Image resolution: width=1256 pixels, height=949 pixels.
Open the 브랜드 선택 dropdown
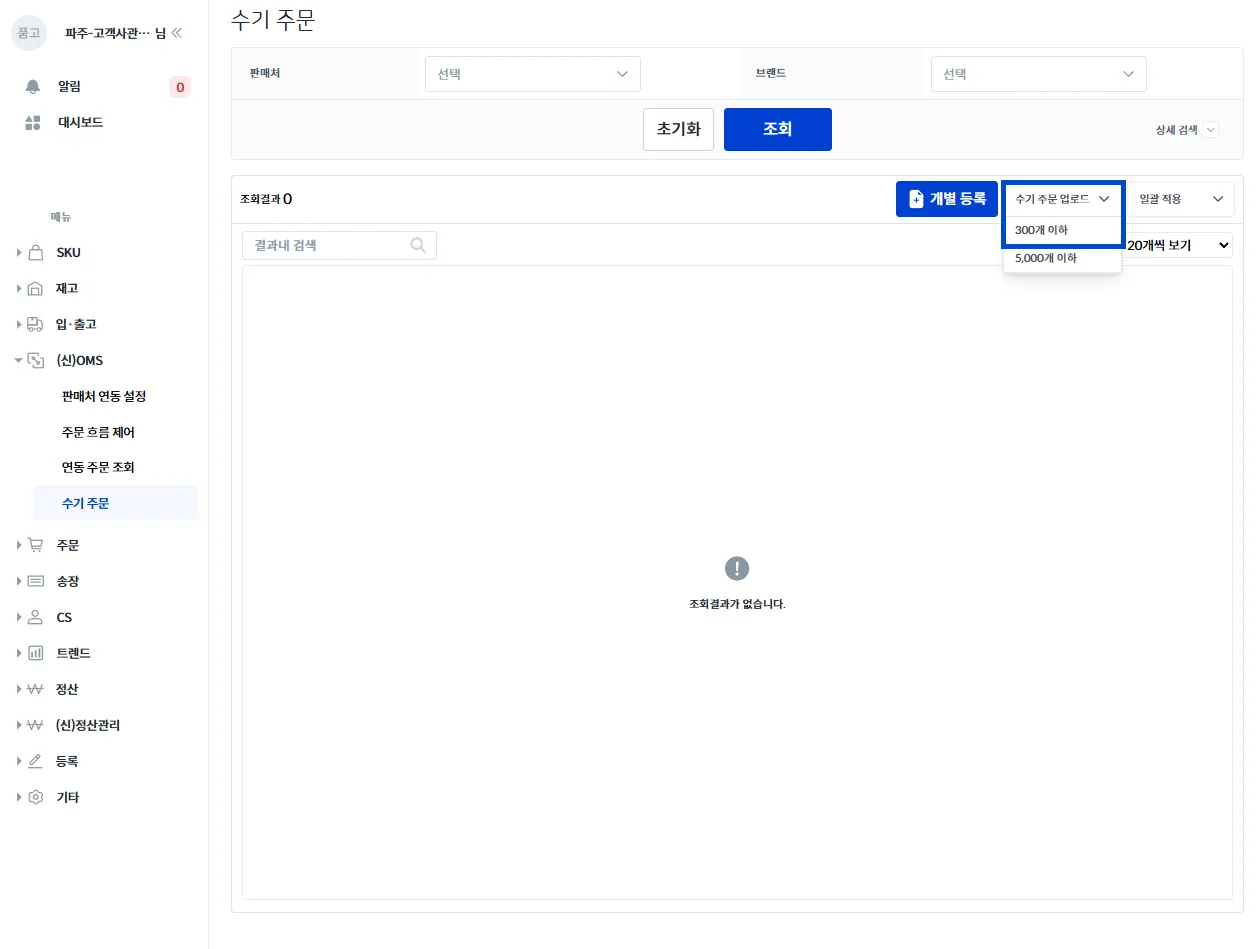click(x=1038, y=74)
